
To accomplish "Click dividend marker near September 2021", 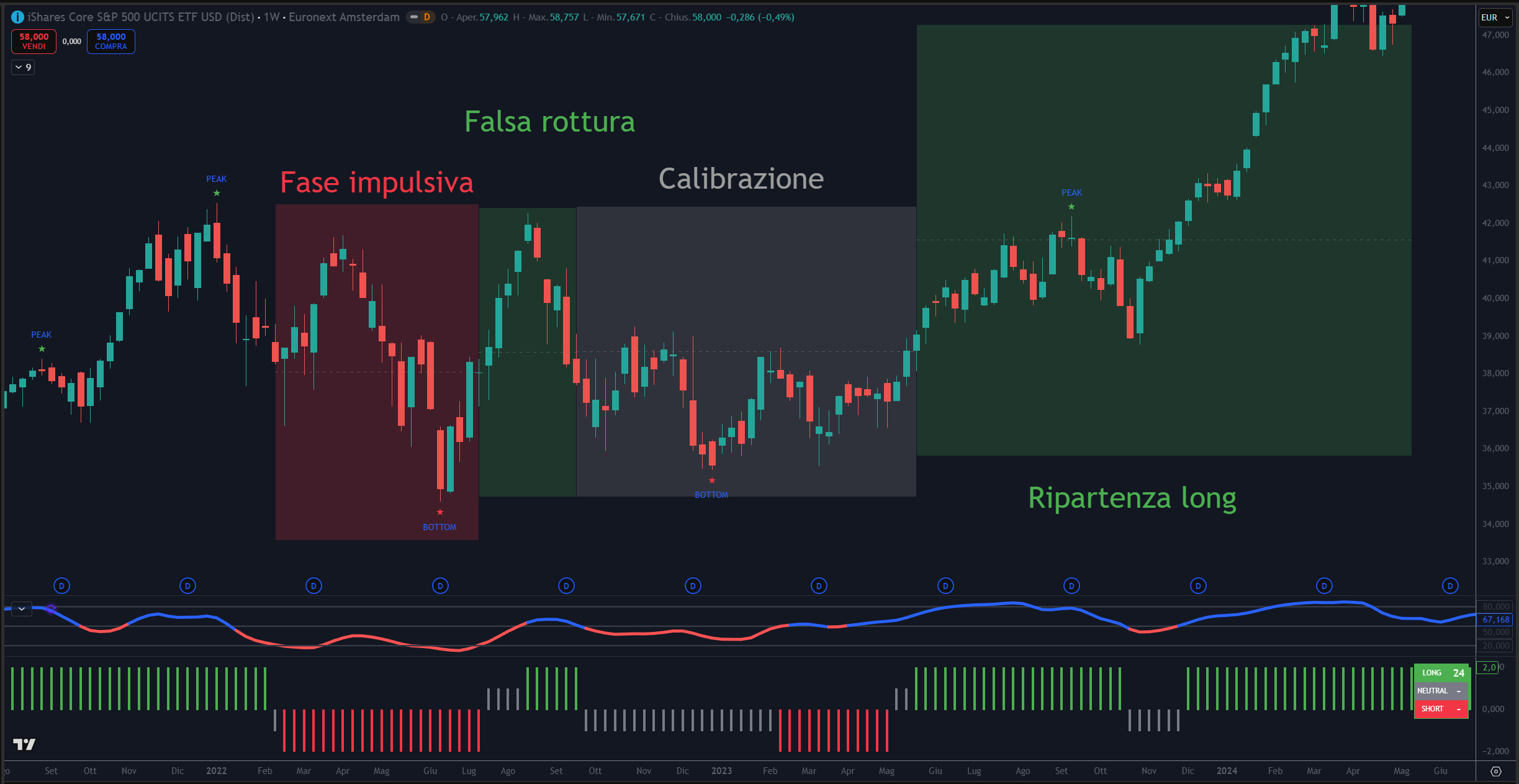I will click(x=61, y=585).
